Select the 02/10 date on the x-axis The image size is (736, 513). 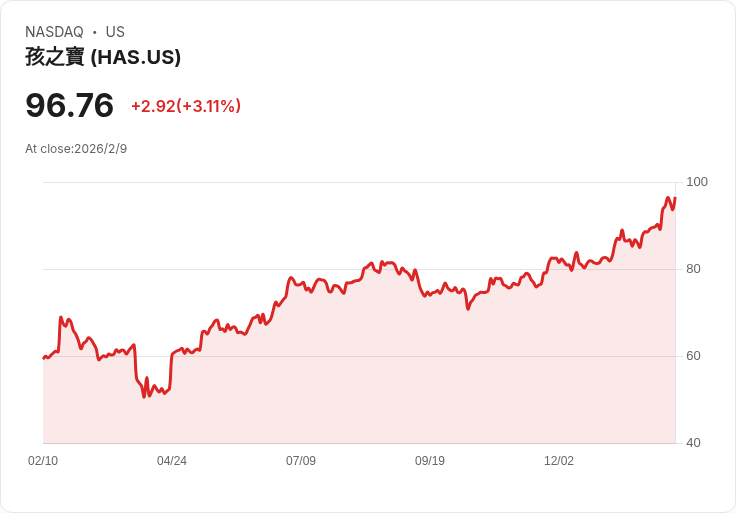[43, 461]
